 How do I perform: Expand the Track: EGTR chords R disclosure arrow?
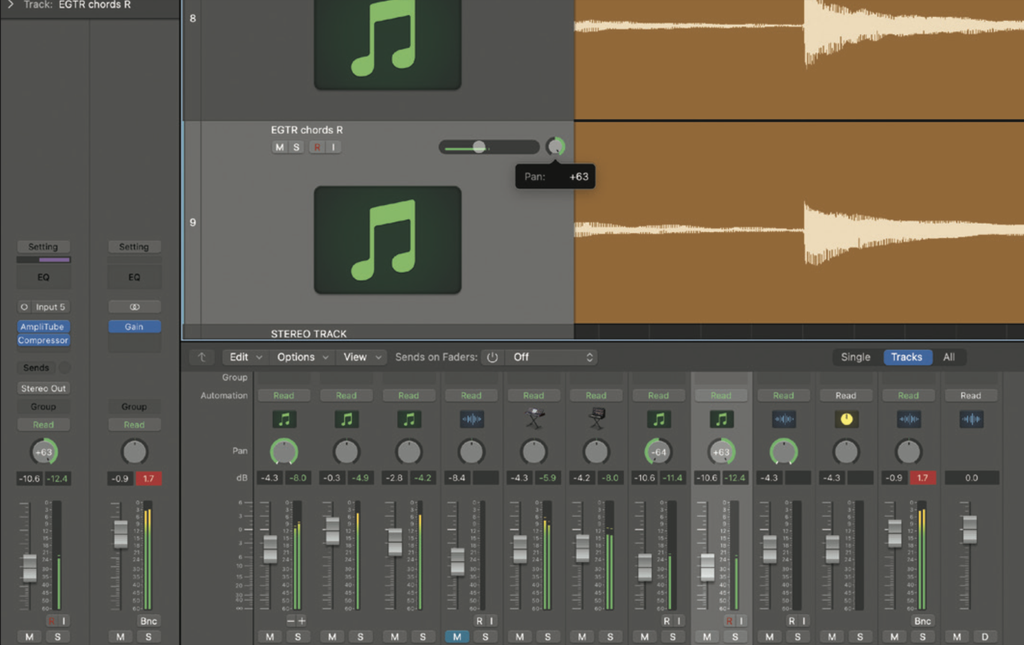10,5
